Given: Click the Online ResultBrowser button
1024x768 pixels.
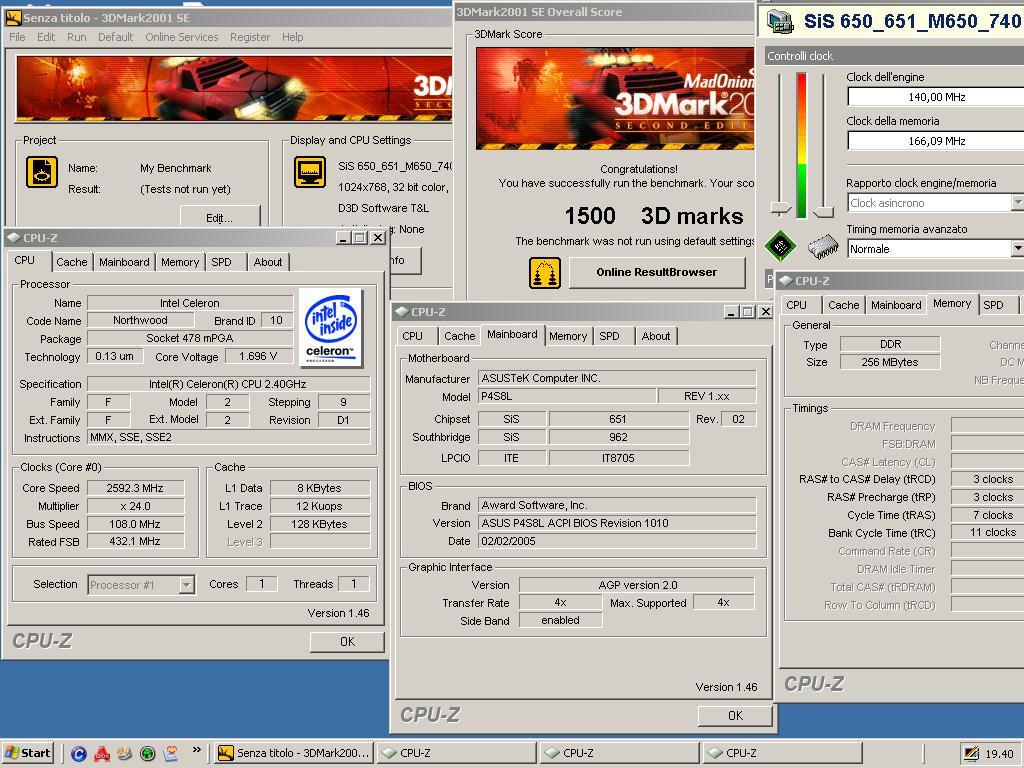Looking at the screenshot, I should coord(657,272).
